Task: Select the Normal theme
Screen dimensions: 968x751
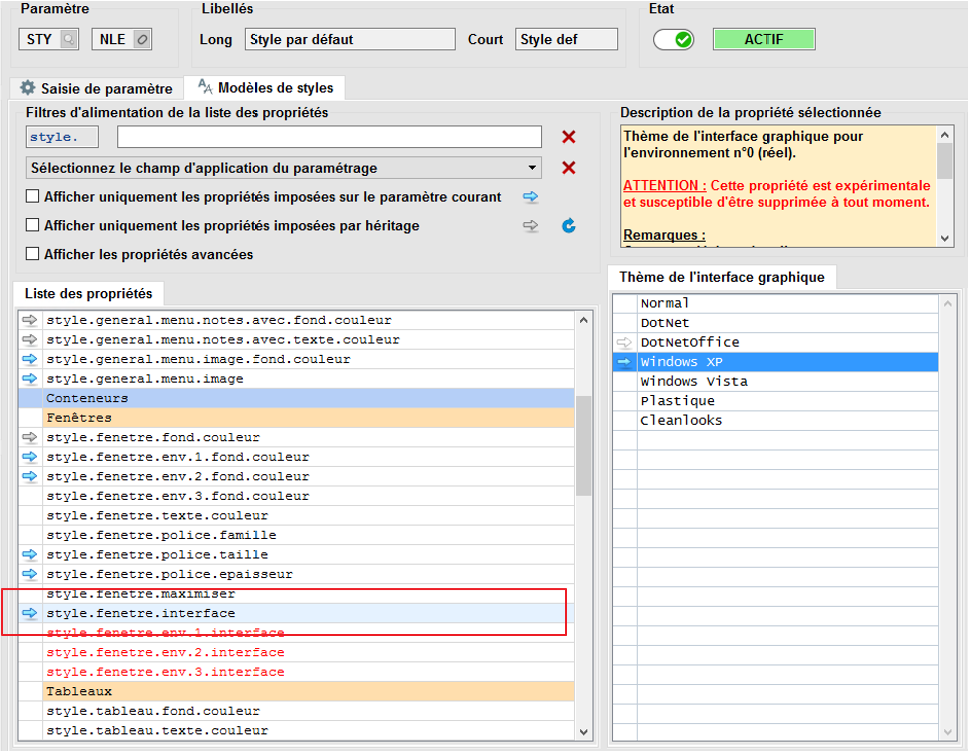Action: (x=787, y=303)
